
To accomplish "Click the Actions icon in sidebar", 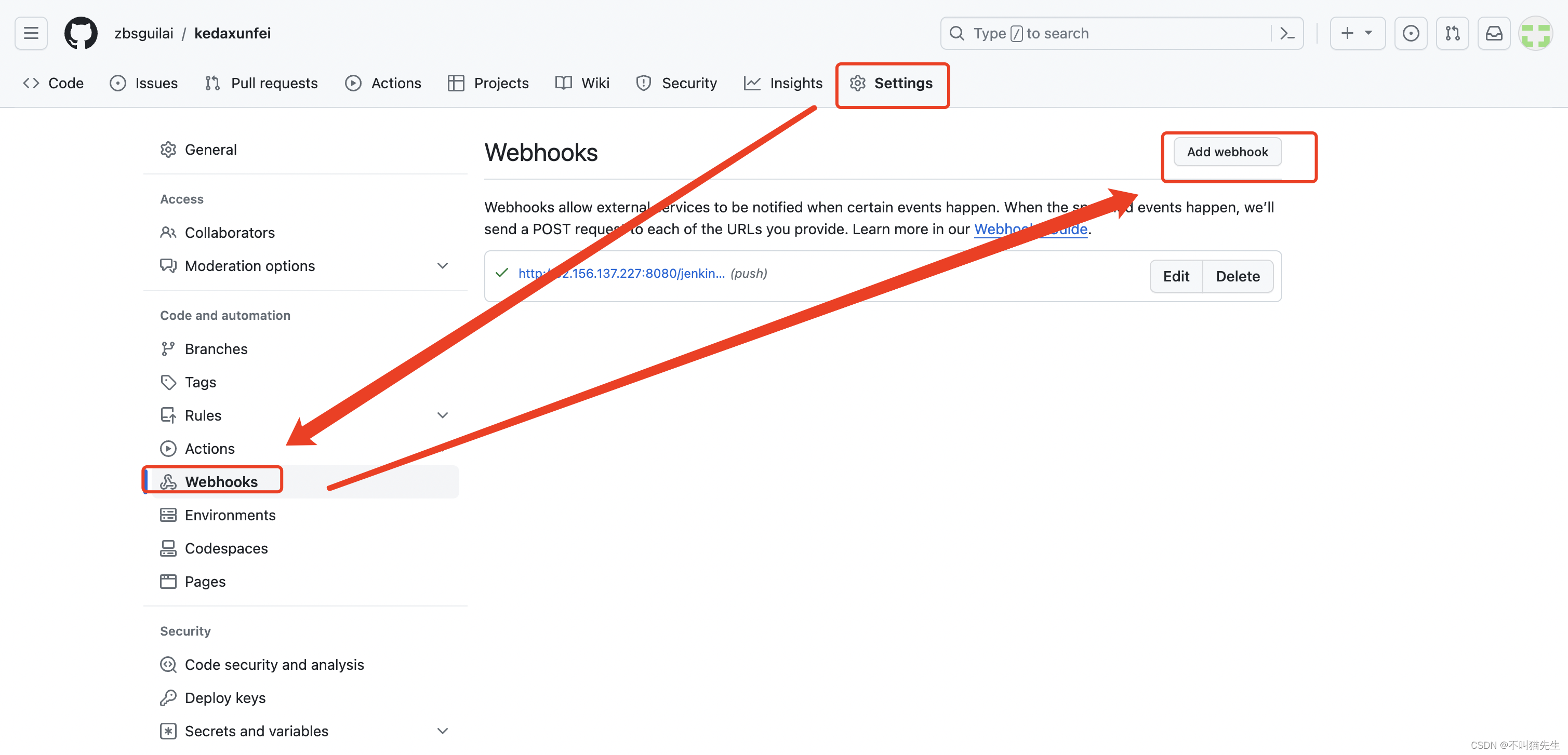I will tap(167, 448).
